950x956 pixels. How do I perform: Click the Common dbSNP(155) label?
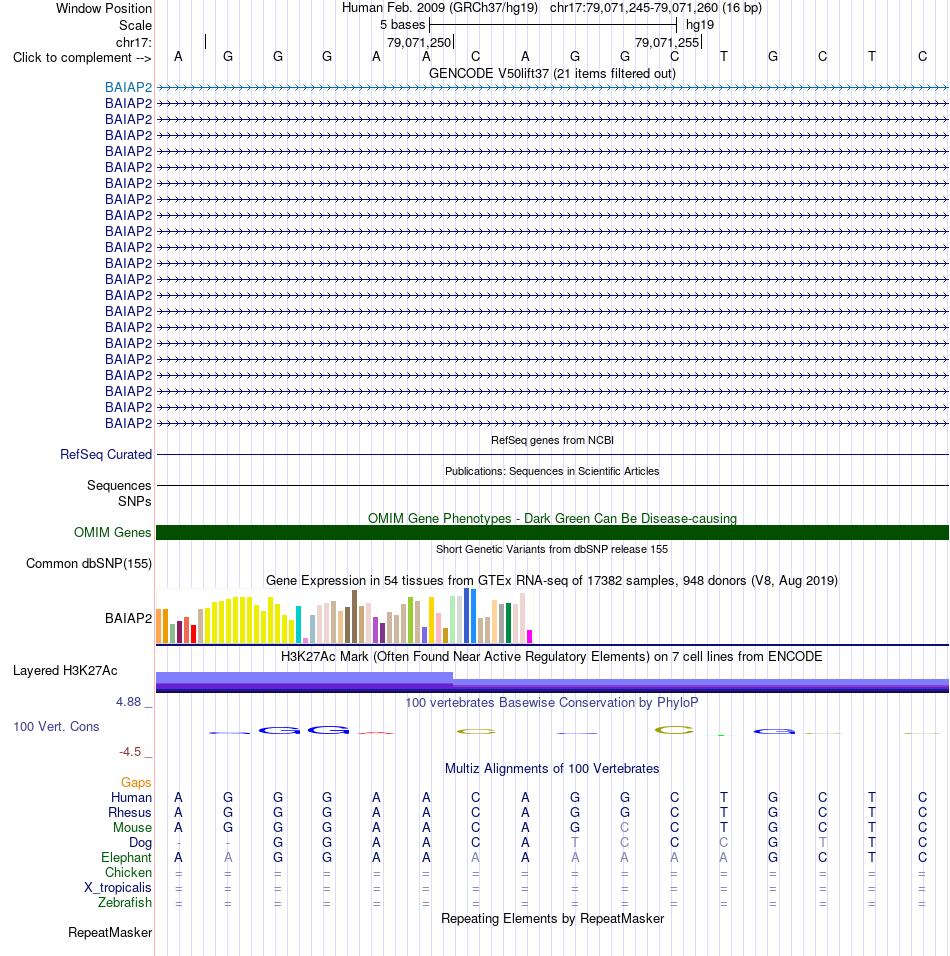tap(89, 563)
